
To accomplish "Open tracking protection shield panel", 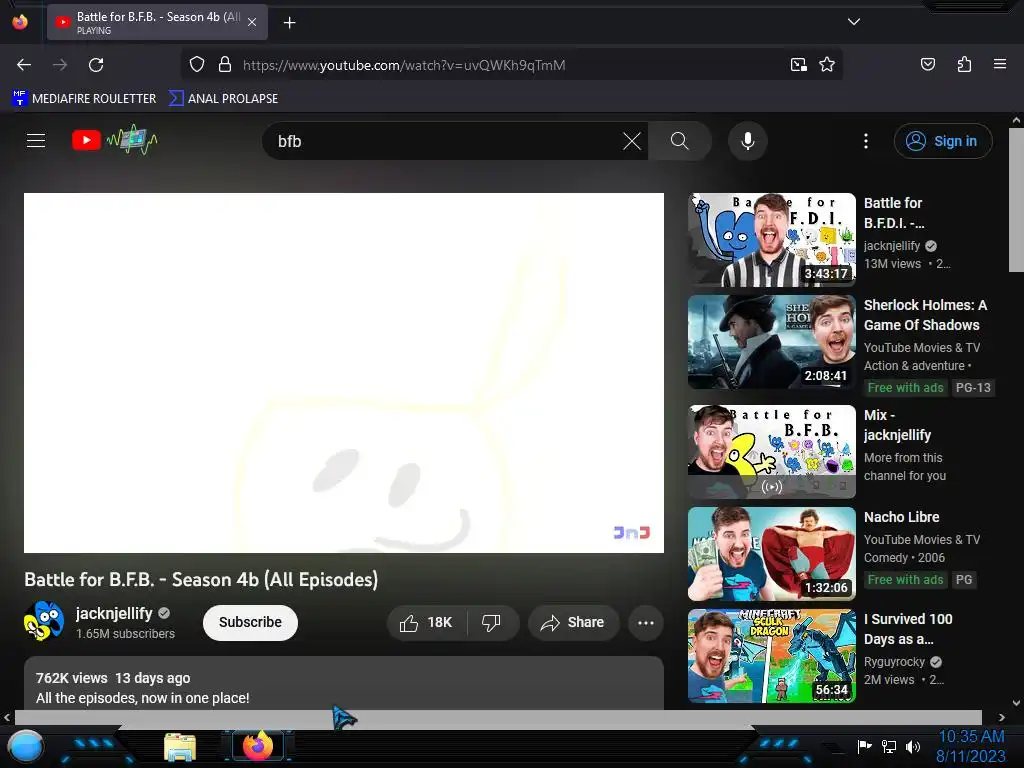I will click(x=197, y=65).
